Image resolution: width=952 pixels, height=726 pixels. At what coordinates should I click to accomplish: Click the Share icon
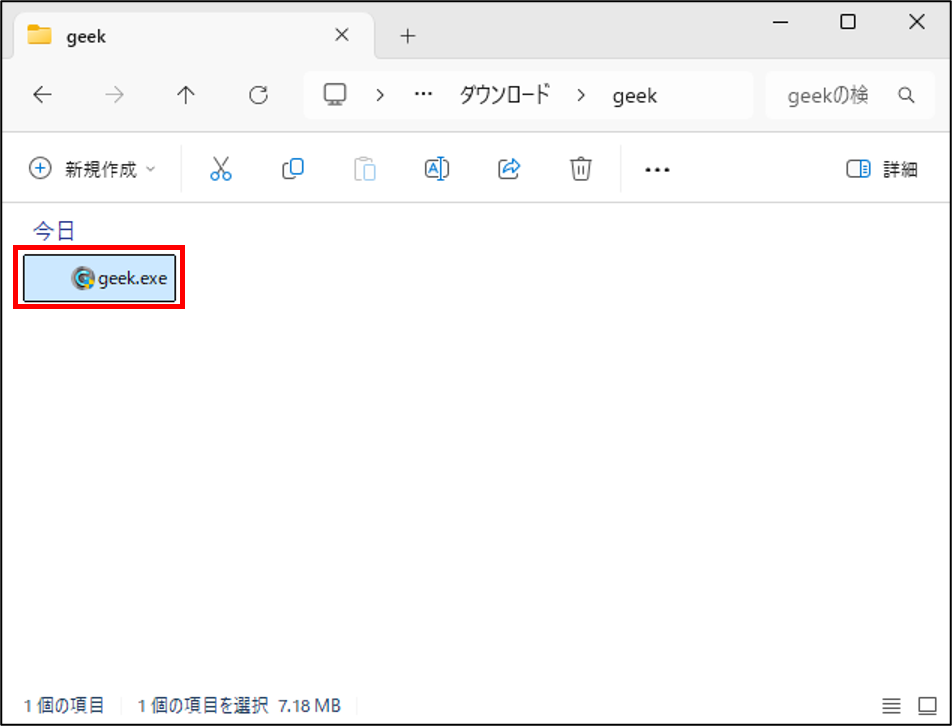click(x=508, y=168)
